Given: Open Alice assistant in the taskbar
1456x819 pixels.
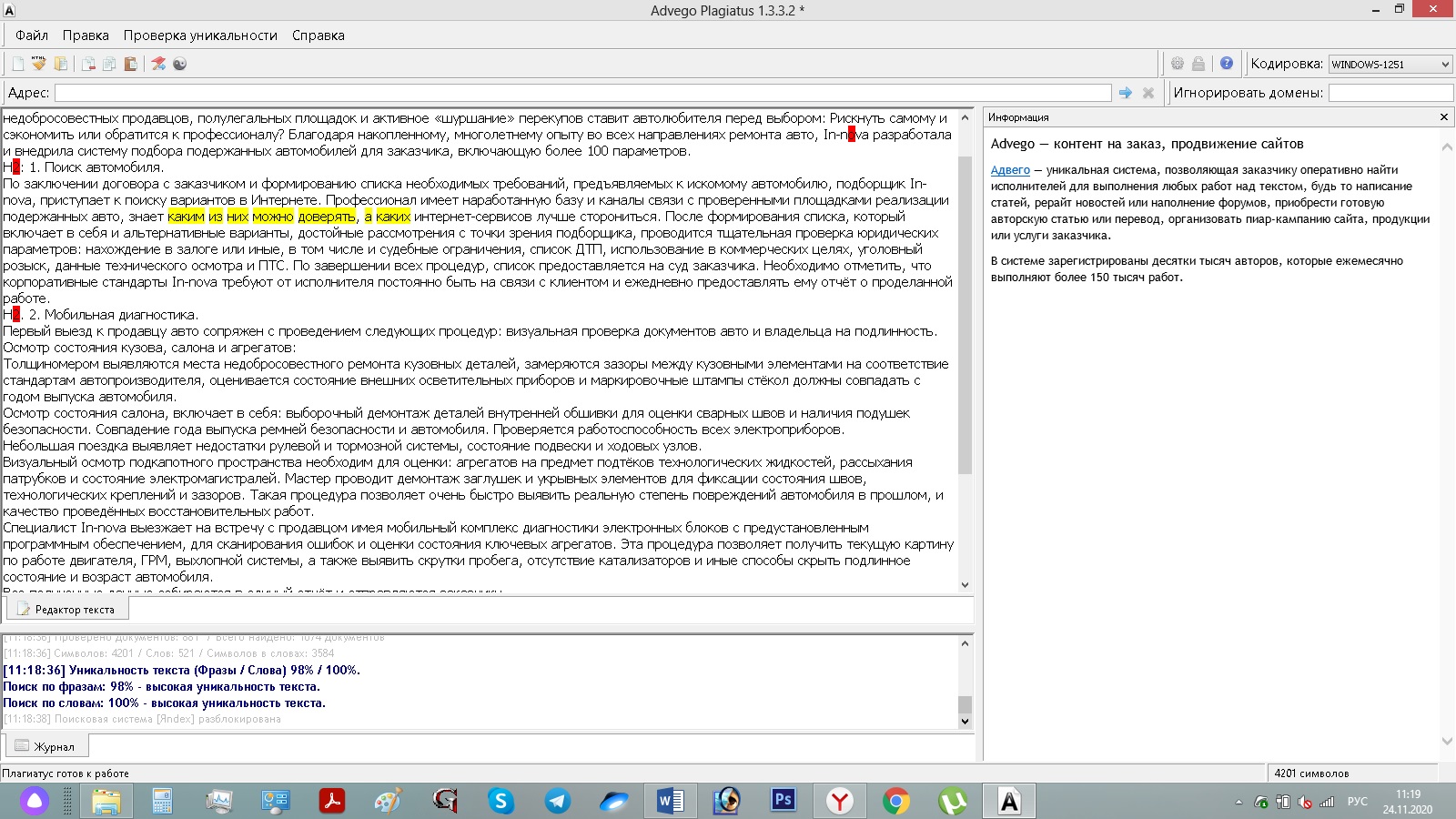Looking at the screenshot, I should [x=35, y=801].
